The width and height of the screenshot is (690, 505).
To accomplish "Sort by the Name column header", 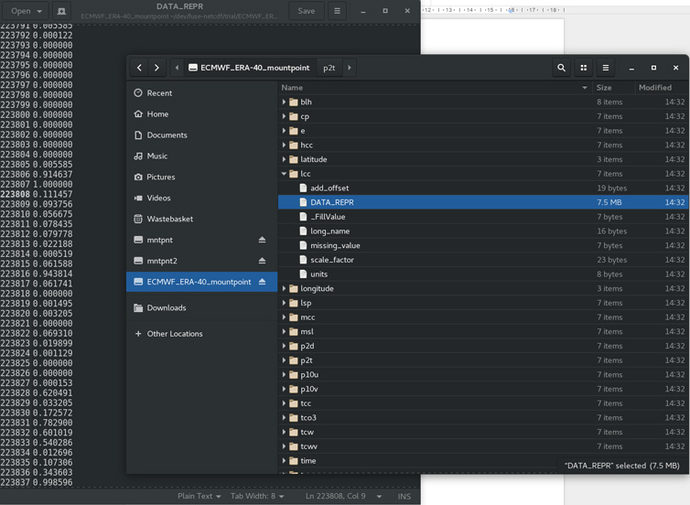I will pos(435,88).
